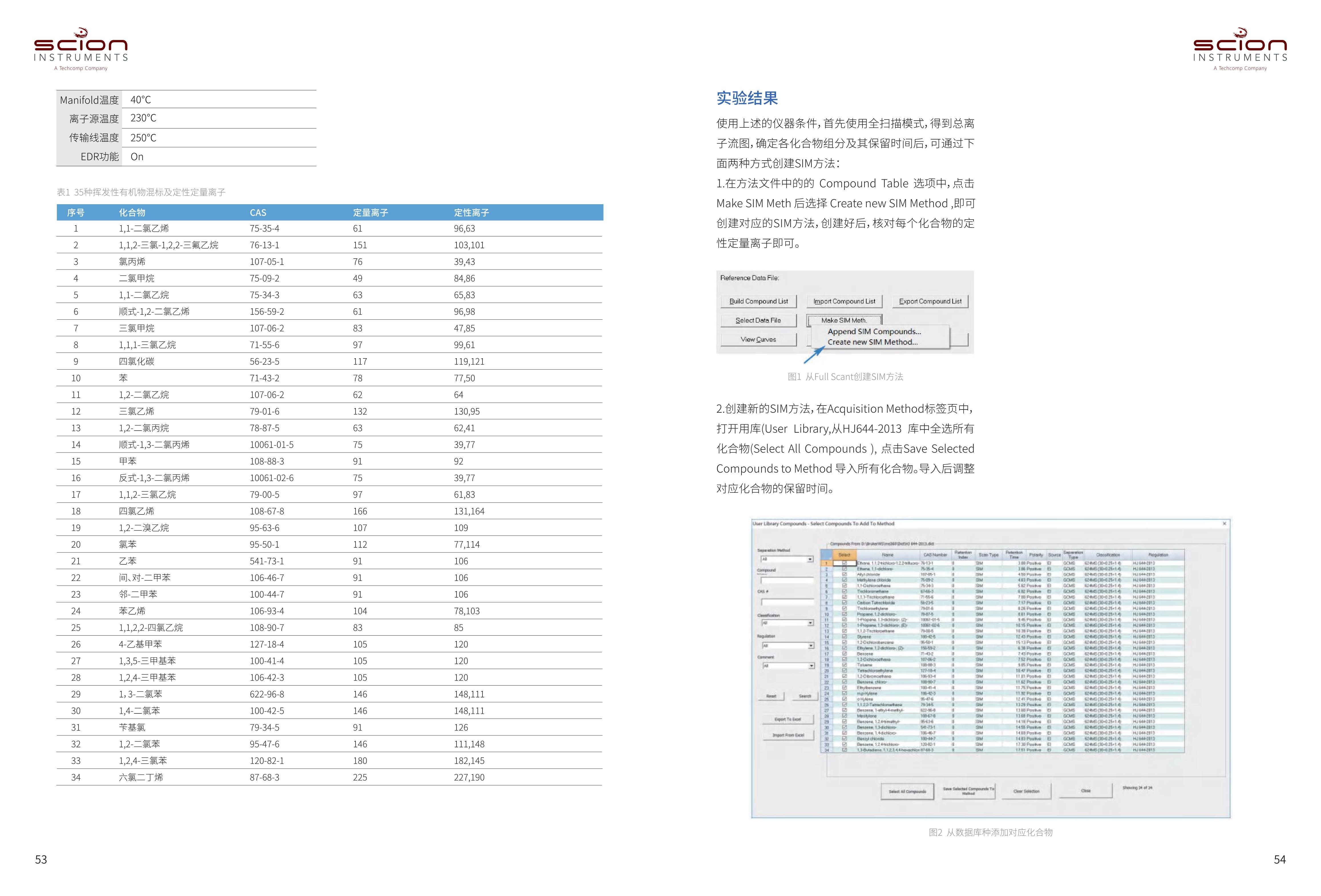Click the Export Compound List button

(930, 301)
